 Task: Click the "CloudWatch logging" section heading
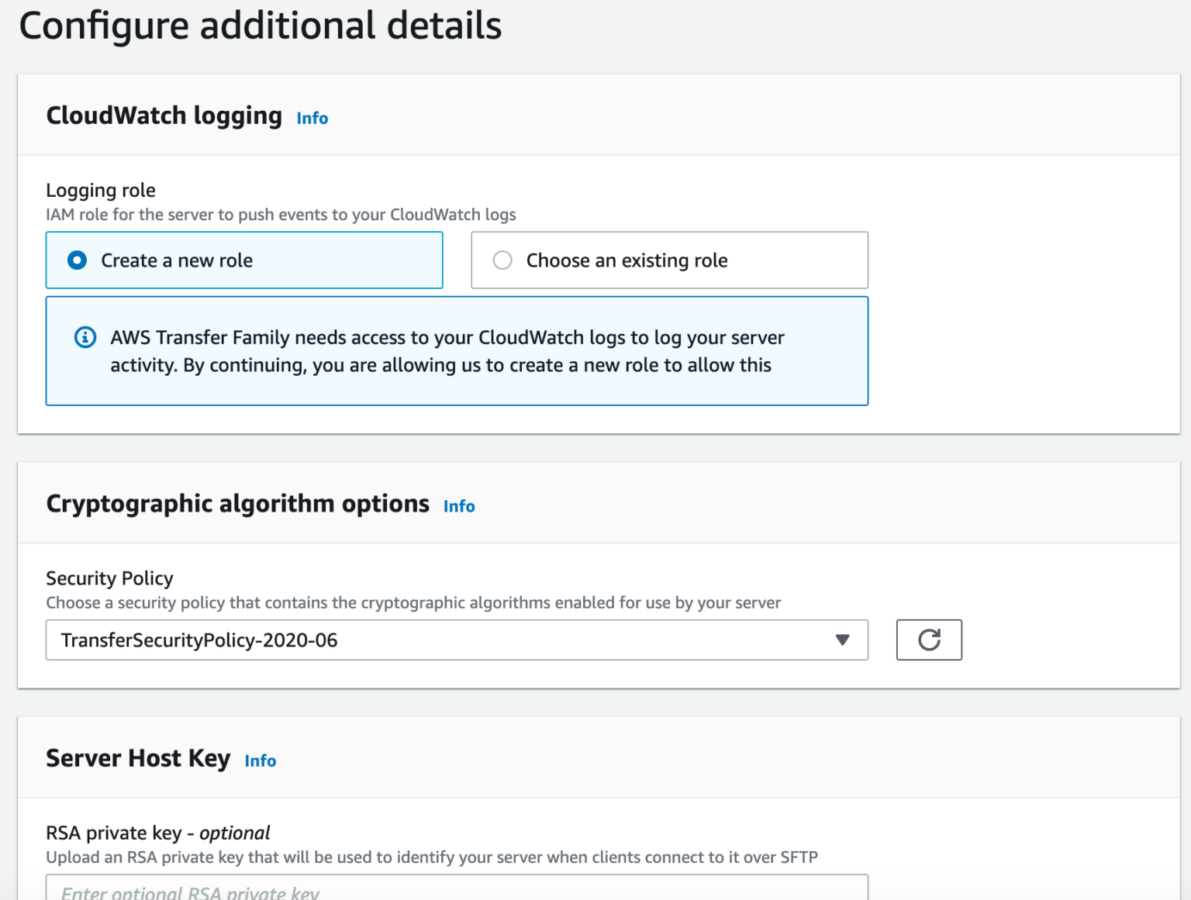coord(164,116)
